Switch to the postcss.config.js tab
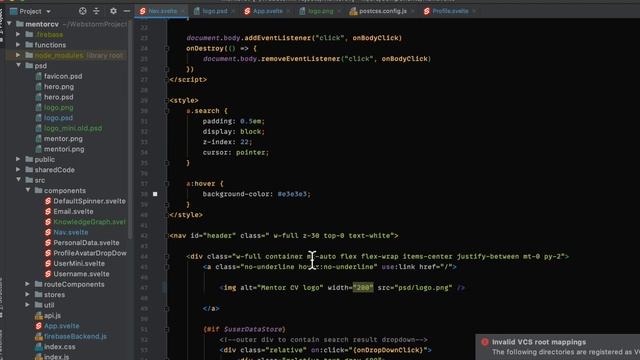Screen dimensions: 640x360 click(383, 11)
